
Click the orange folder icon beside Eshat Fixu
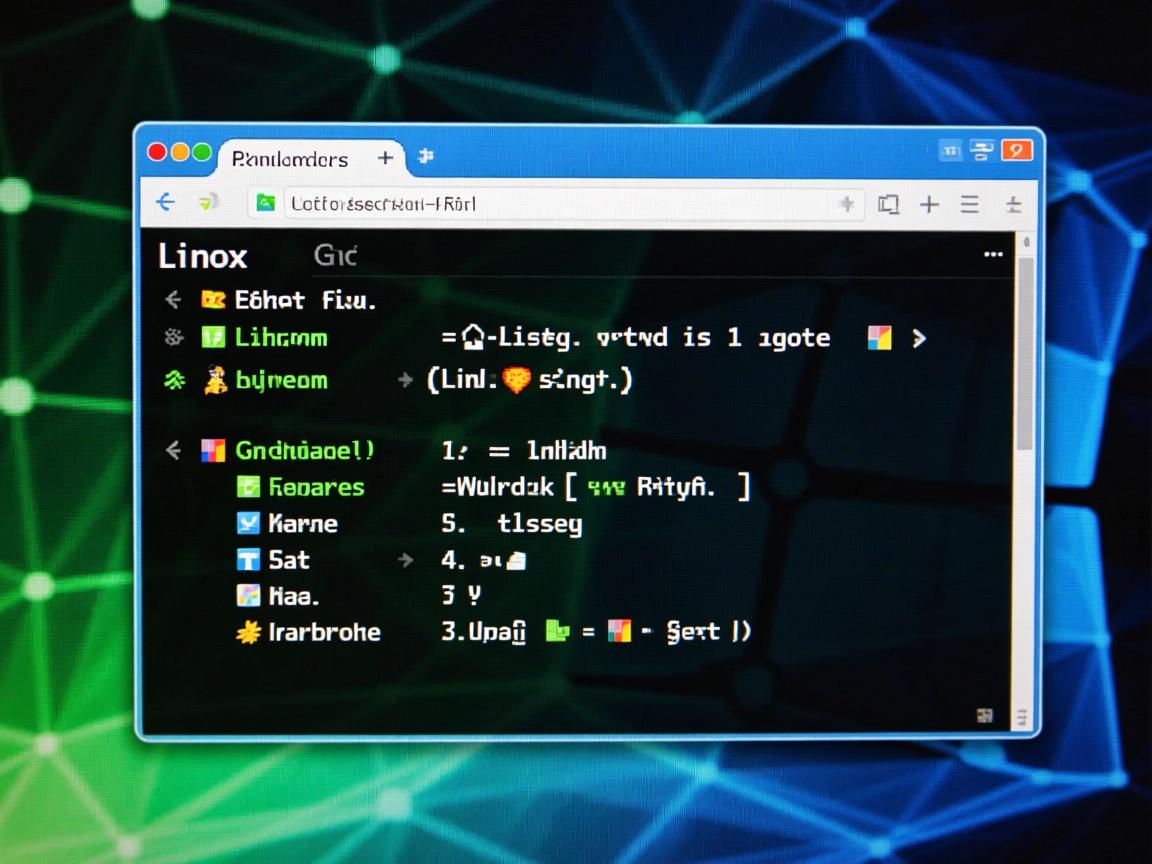213,299
